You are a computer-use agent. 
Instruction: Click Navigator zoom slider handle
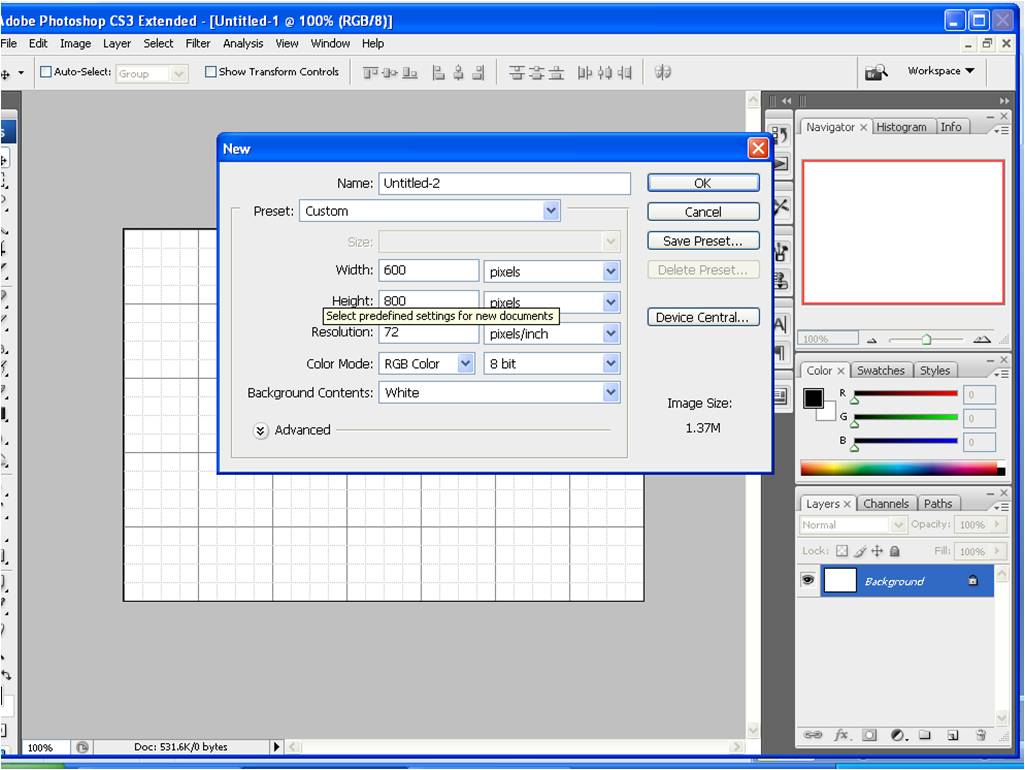(x=926, y=339)
